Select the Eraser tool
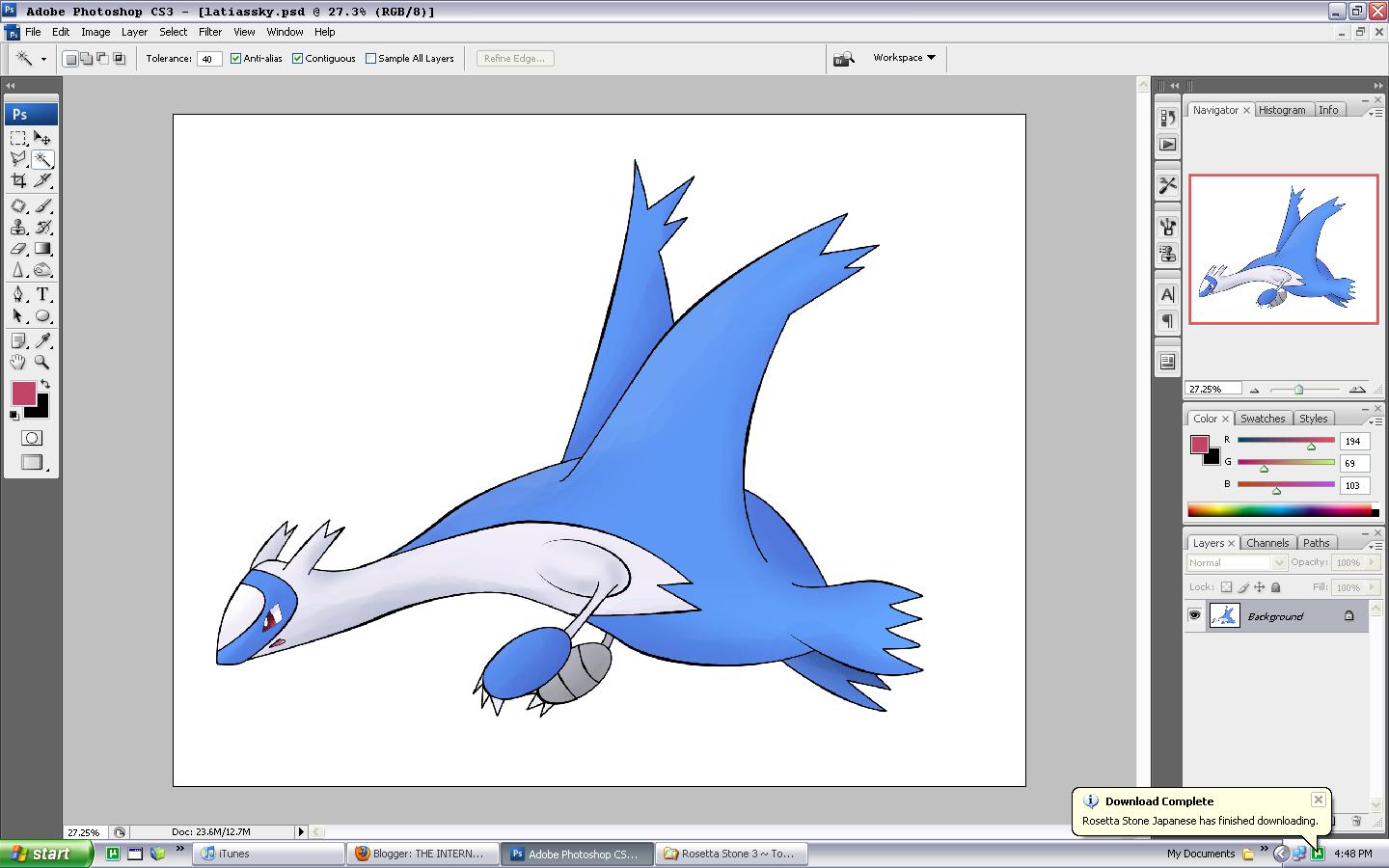Image resolution: width=1389 pixels, height=868 pixels. click(18, 248)
